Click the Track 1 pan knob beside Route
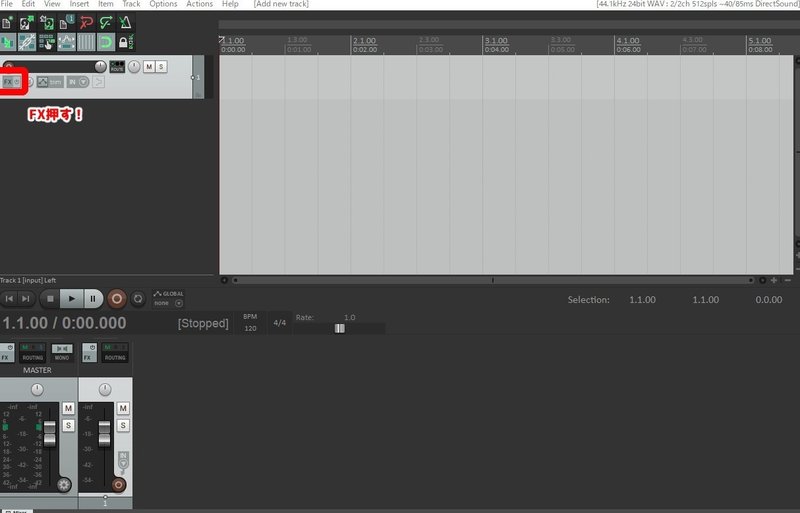The width and height of the screenshot is (800, 513). [x=134, y=66]
